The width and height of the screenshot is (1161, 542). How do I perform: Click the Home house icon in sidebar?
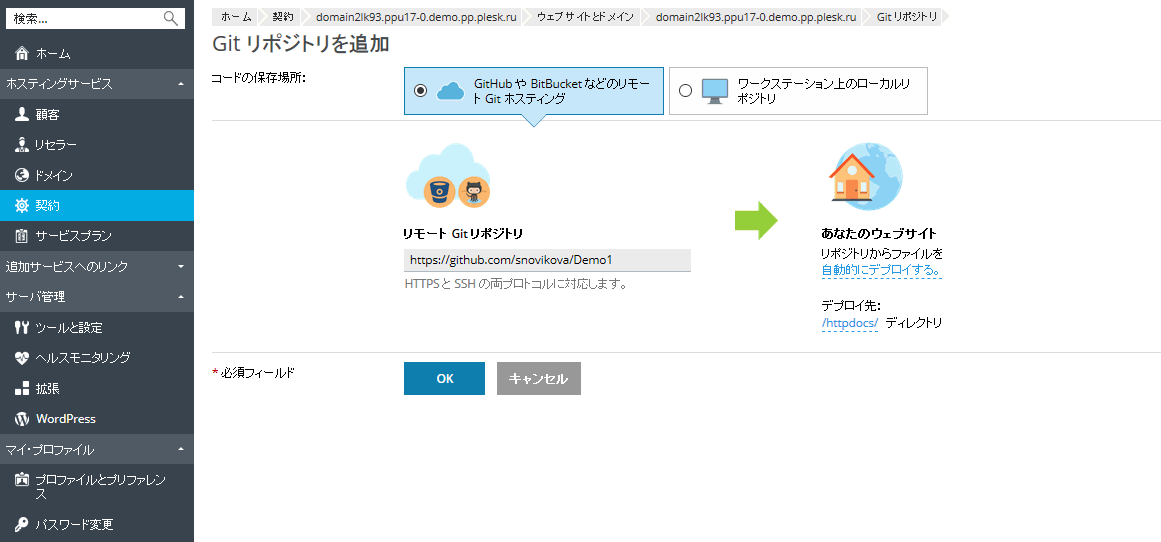(22, 53)
